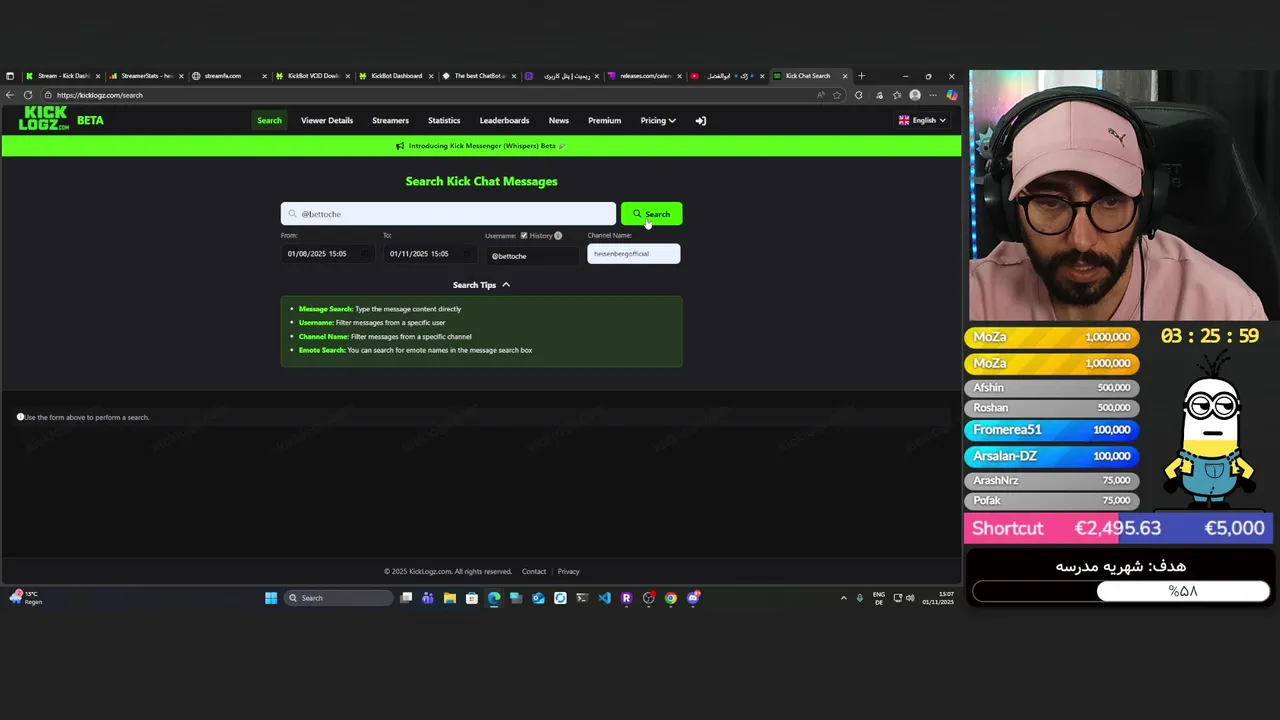Bookmark page with the star icon
The image size is (1280, 720).
pos(837,95)
